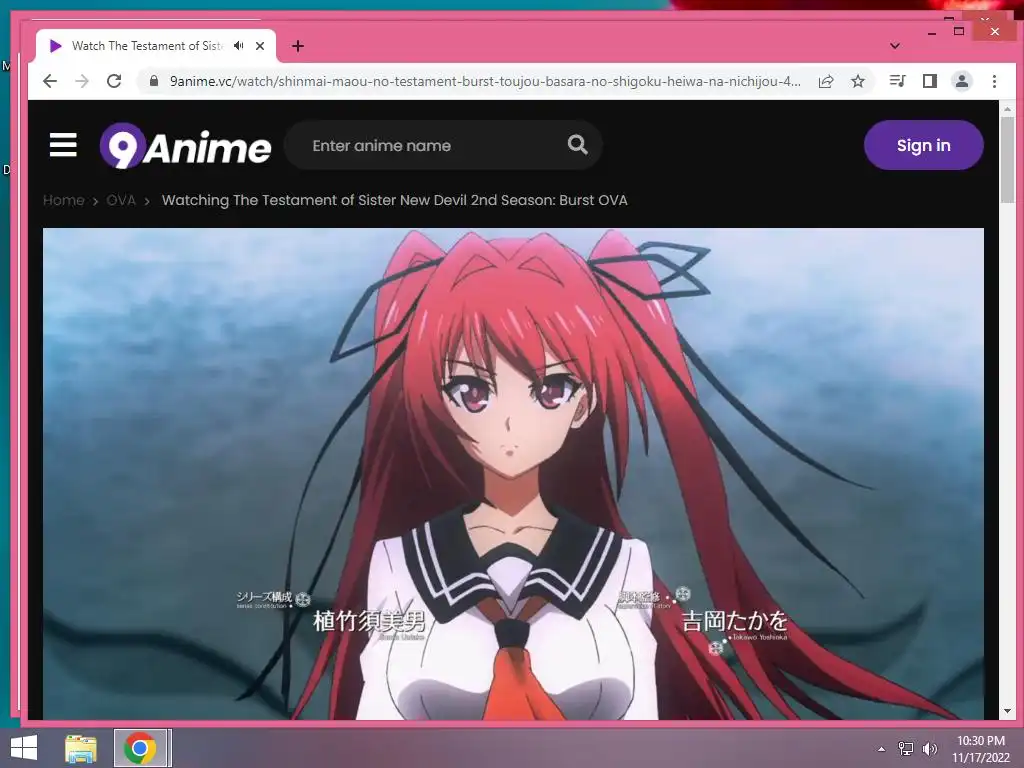Open the Windows Start menu

click(x=24, y=748)
